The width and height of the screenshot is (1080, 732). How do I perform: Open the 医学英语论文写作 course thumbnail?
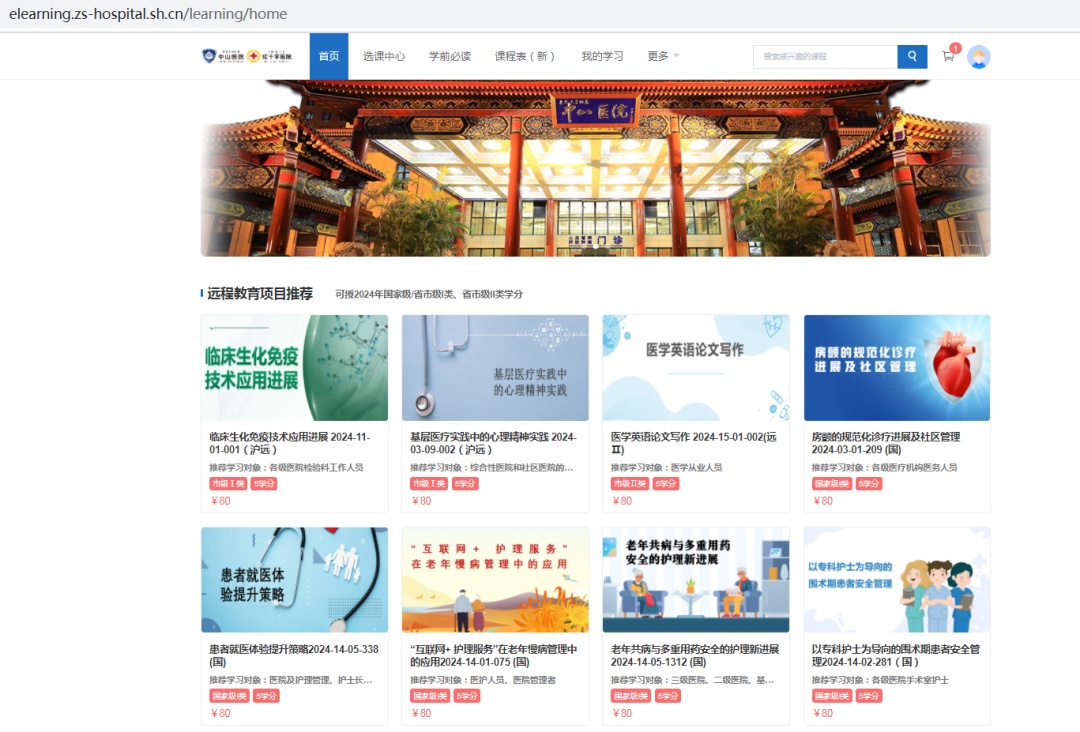[696, 368]
